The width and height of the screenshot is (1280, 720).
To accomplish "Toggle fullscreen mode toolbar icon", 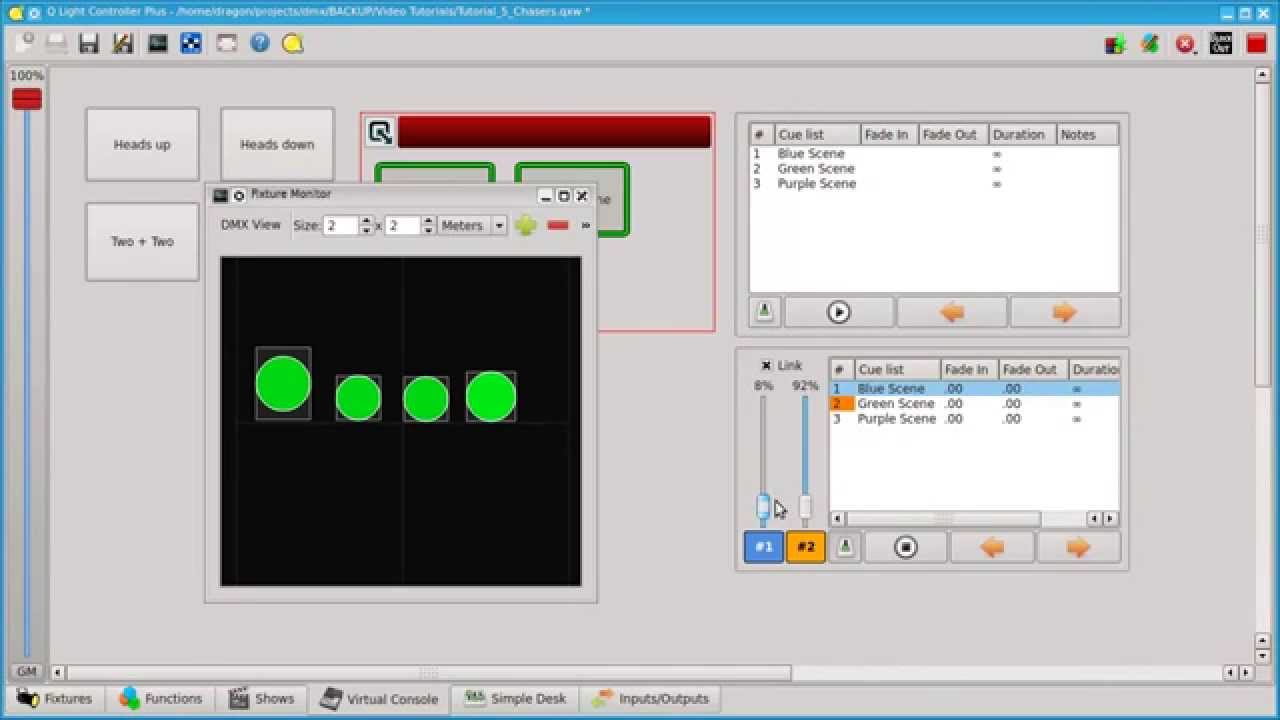I will [226, 43].
